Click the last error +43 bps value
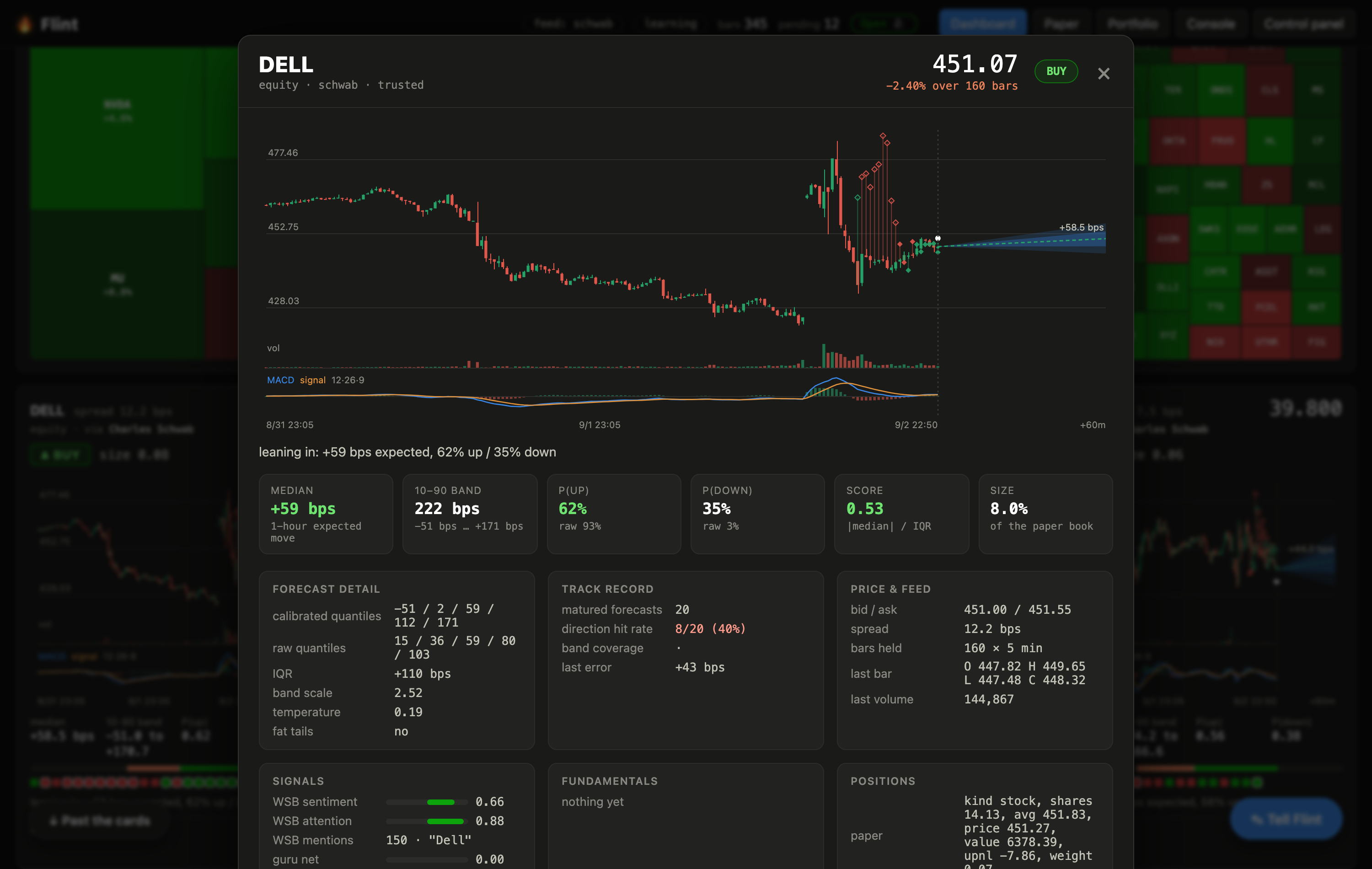 point(700,667)
